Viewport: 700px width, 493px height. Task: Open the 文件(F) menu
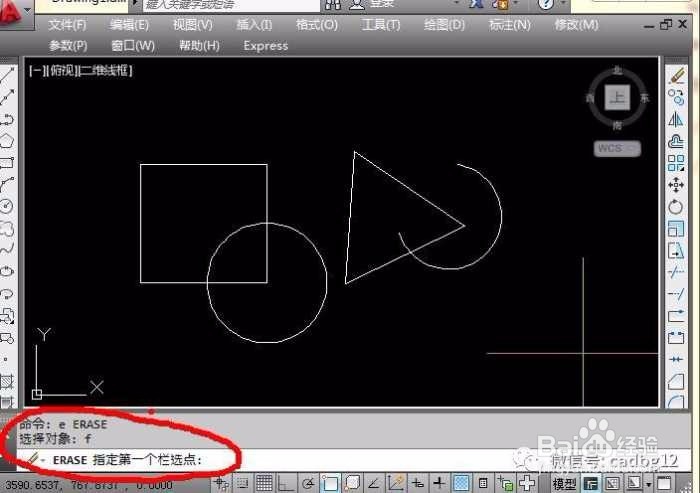click(x=67, y=25)
